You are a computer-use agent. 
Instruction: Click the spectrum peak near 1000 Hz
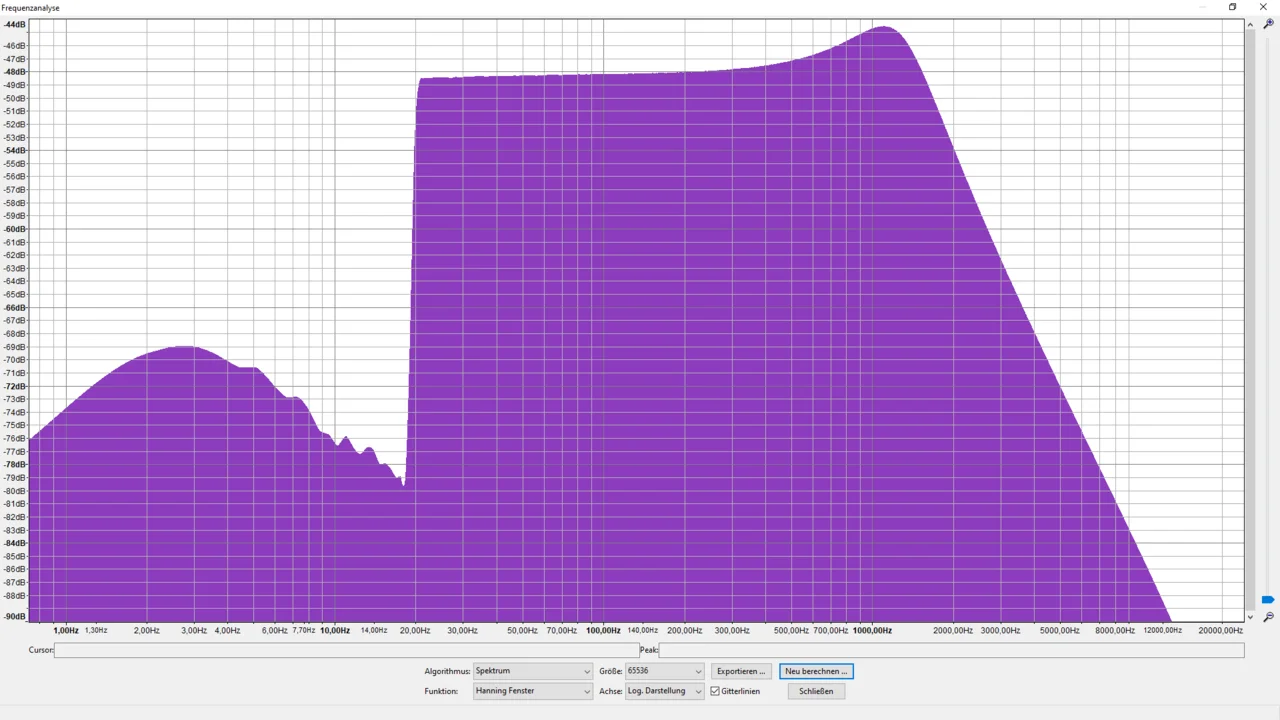[x=884, y=29]
